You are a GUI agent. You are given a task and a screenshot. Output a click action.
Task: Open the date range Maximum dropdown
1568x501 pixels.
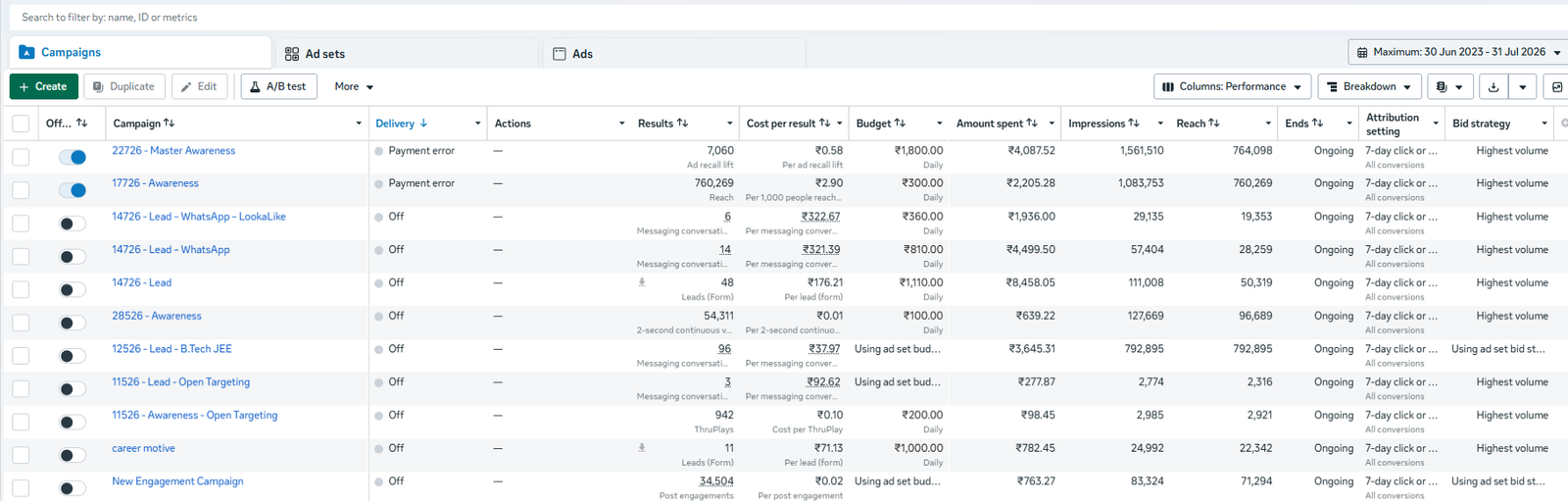coord(1458,52)
